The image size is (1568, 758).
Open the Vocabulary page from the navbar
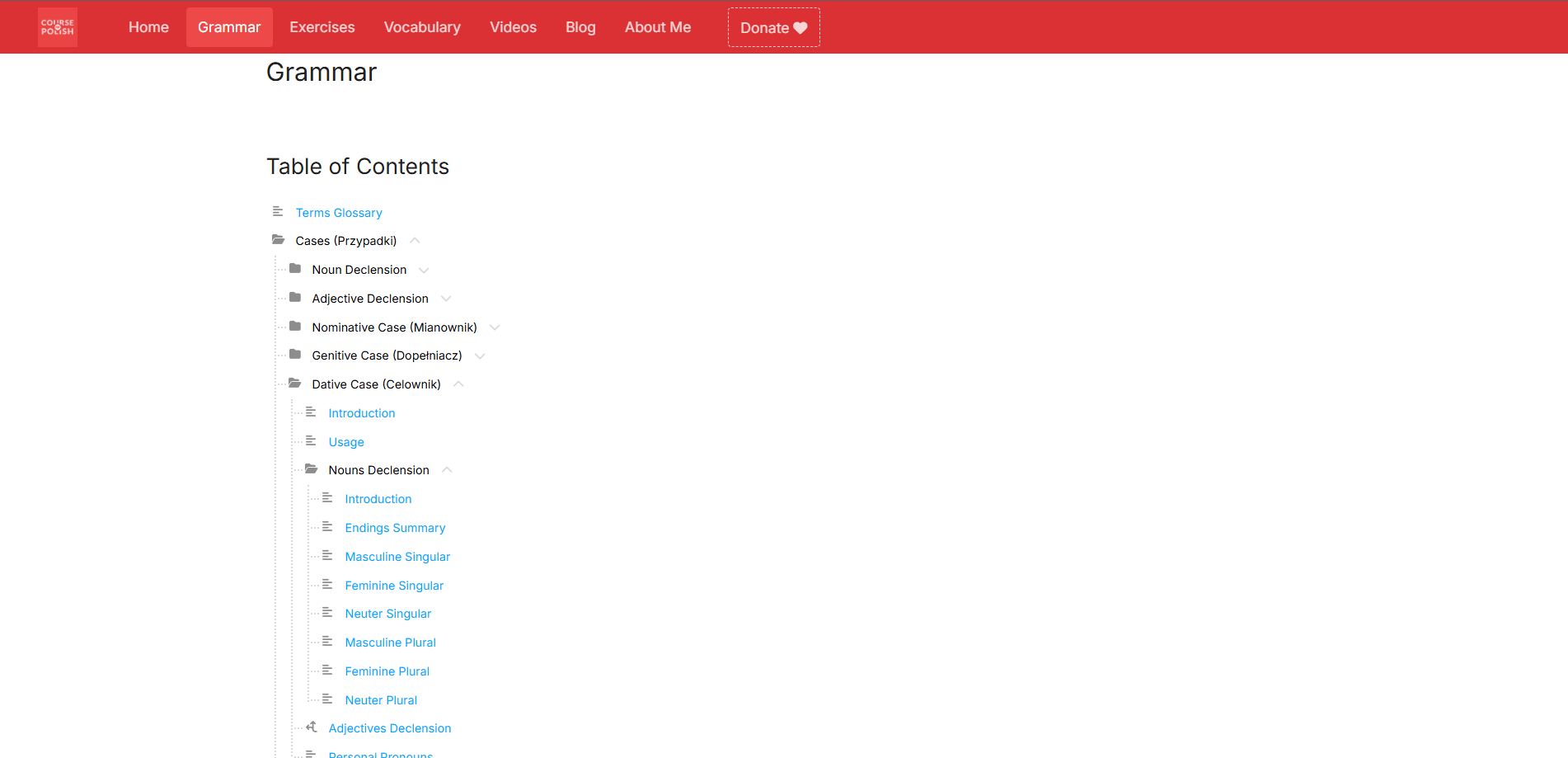point(422,26)
